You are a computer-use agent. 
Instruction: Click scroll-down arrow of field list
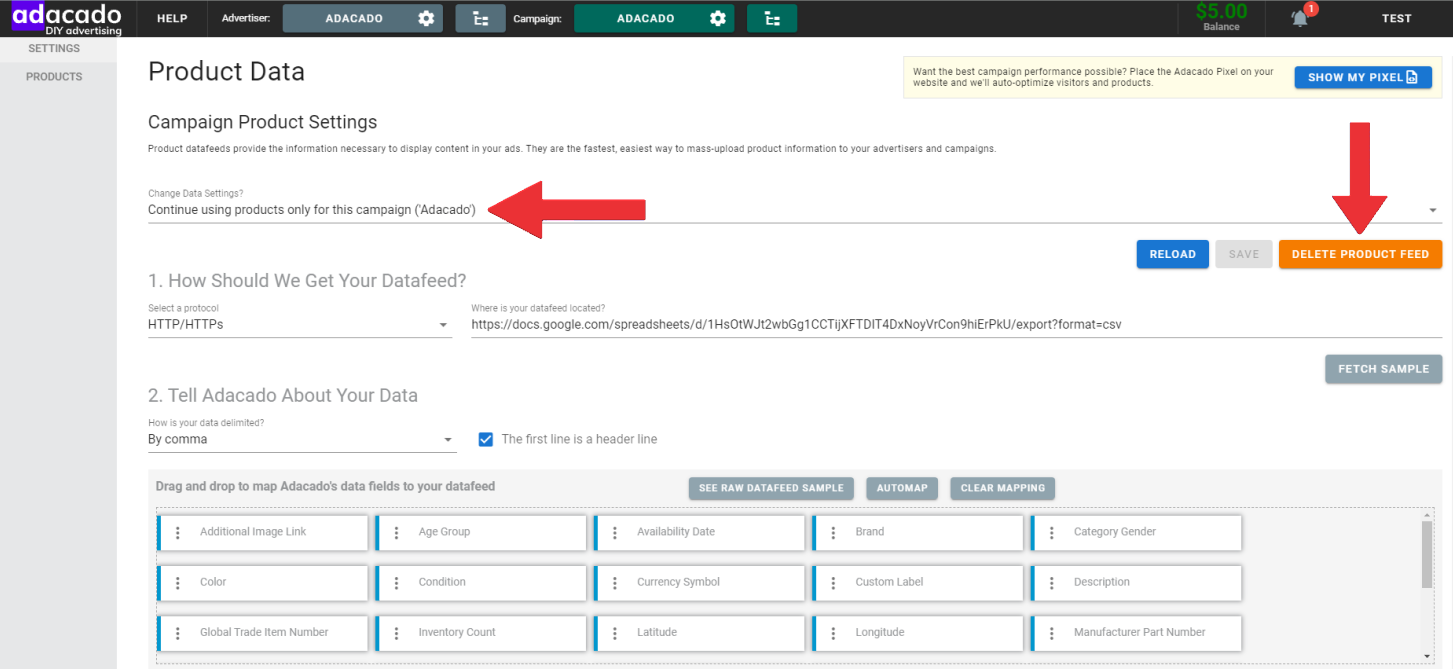pyautogui.click(x=1427, y=656)
